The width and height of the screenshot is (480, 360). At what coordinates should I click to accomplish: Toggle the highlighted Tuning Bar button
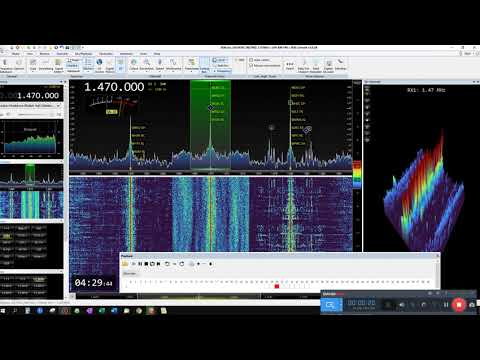tap(204, 65)
